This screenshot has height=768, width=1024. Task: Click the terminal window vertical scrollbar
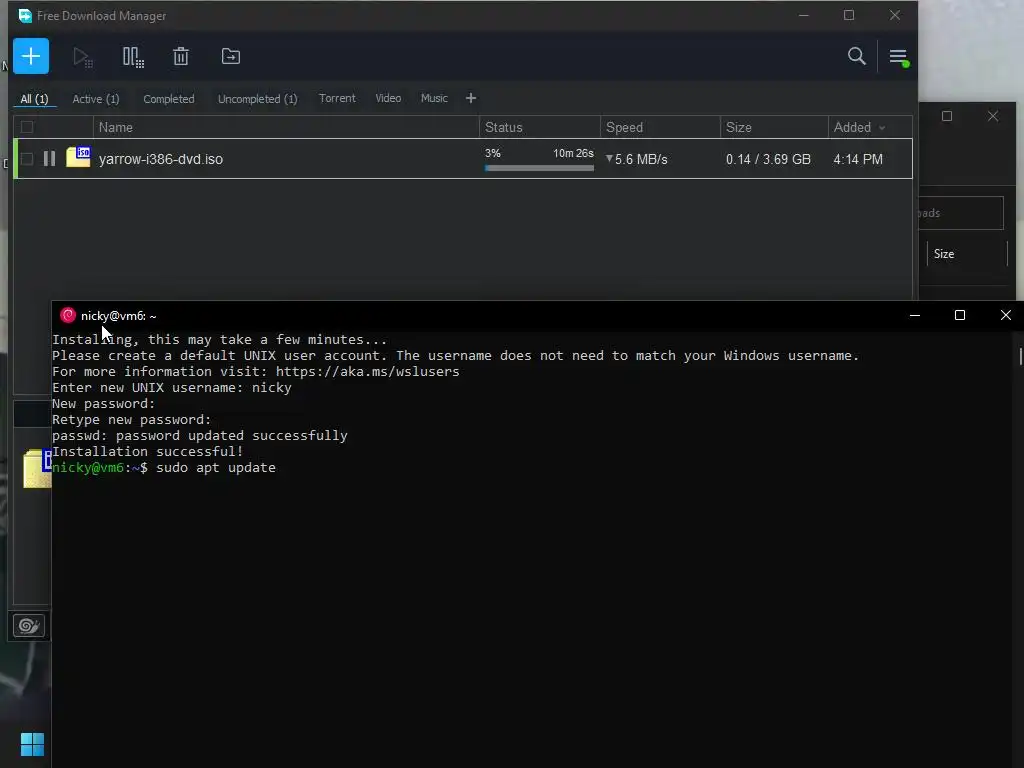pos(1020,357)
